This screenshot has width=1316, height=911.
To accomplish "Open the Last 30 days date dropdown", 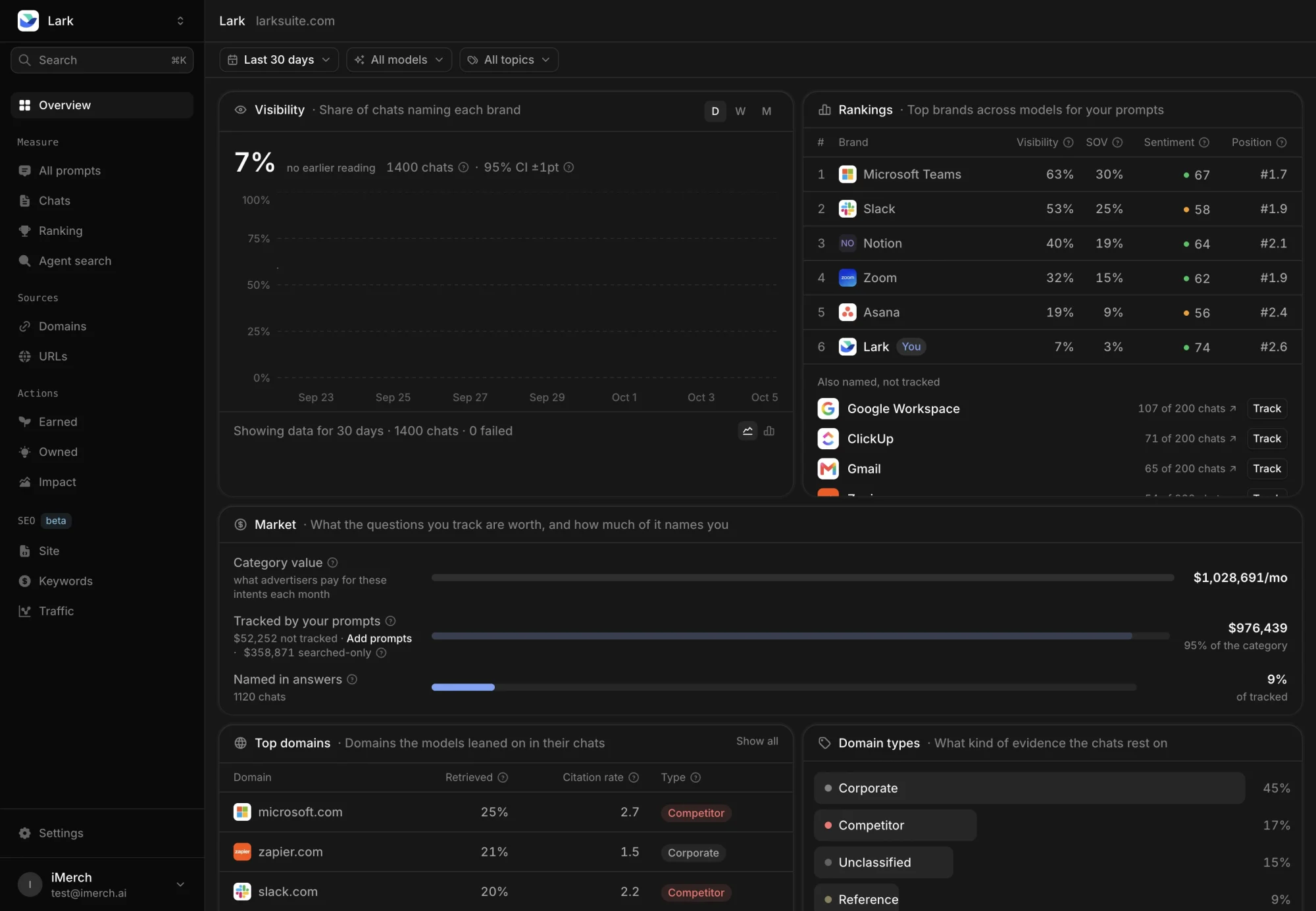I will click(279, 60).
